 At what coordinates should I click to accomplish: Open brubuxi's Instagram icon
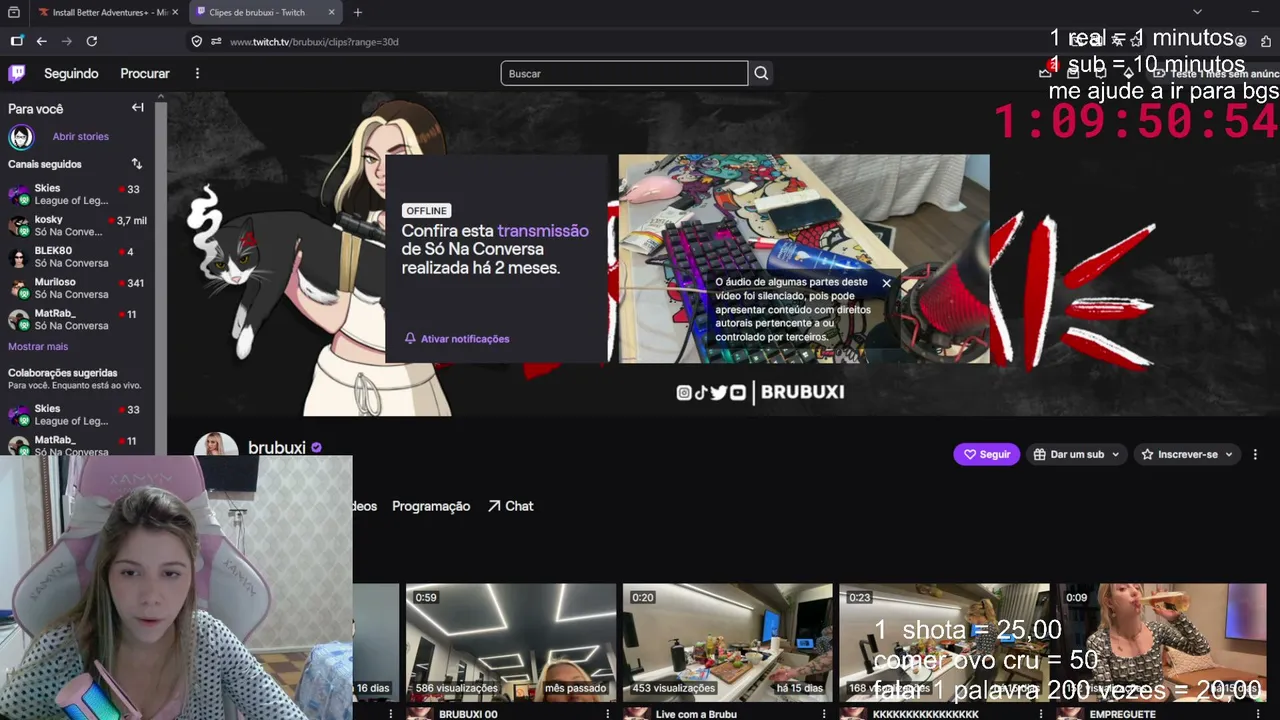pyautogui.click(x=684, y=392)
